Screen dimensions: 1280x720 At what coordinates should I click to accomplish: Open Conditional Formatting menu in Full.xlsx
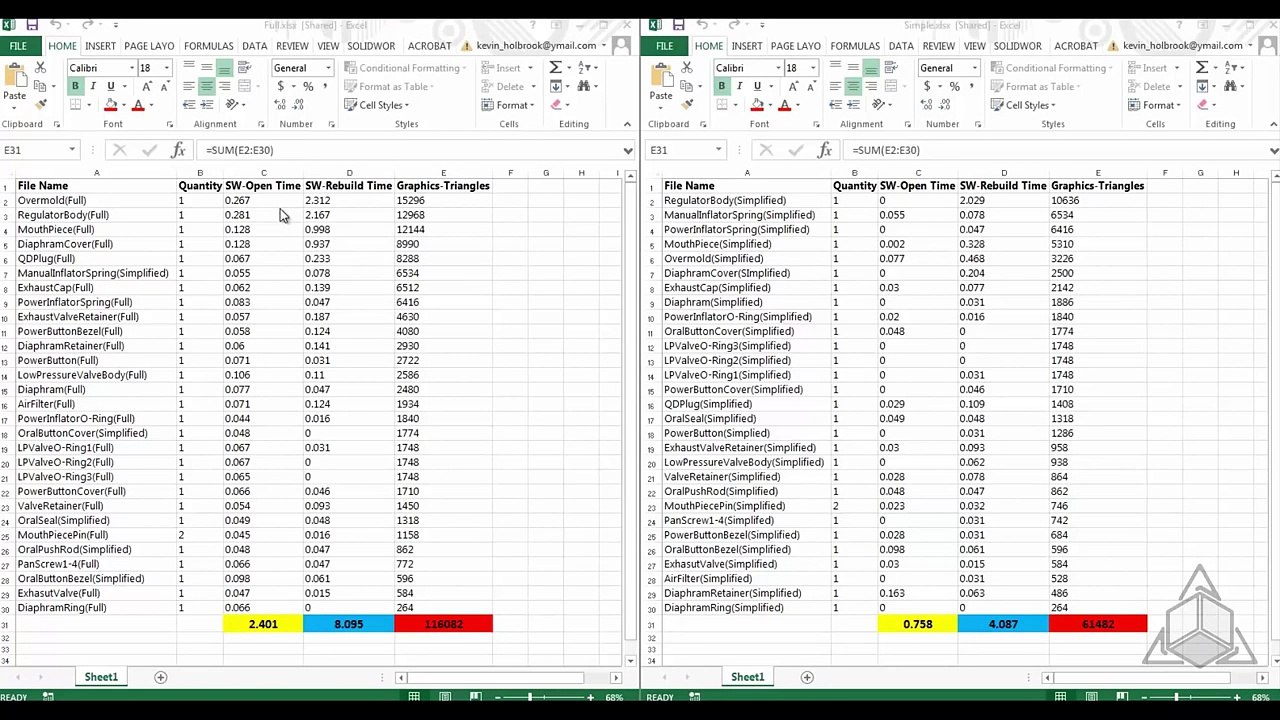(403, 68)
